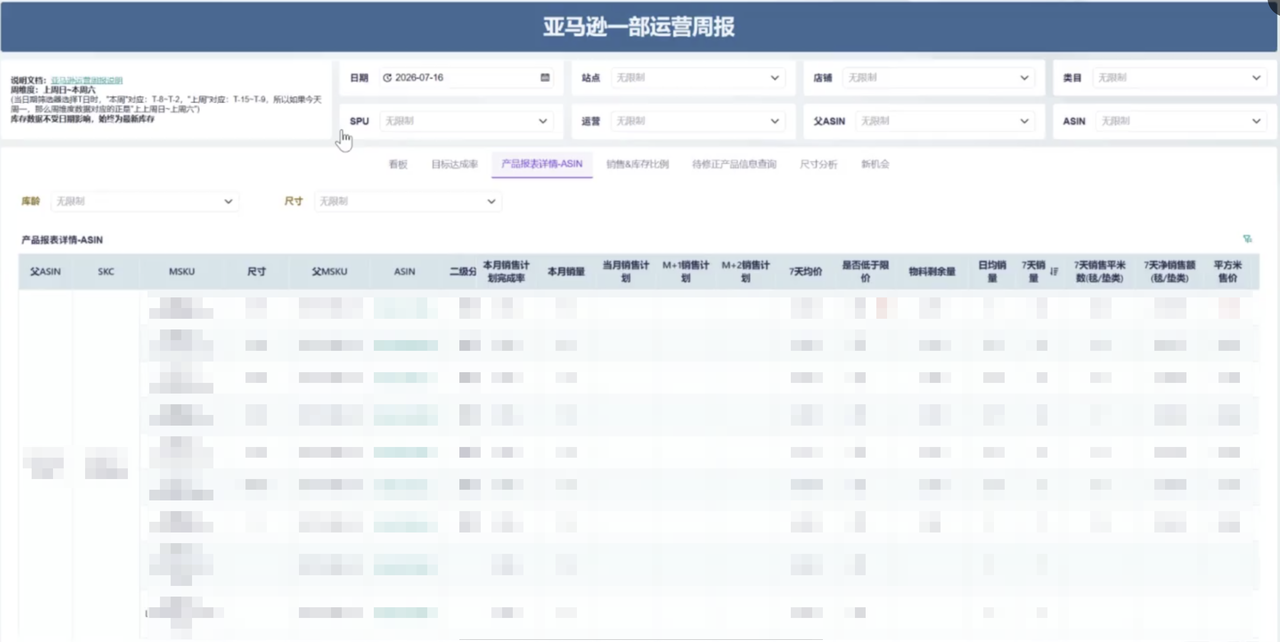
Task: Switch to the 目标达成率 tab
Action: [x=454, y=164]
